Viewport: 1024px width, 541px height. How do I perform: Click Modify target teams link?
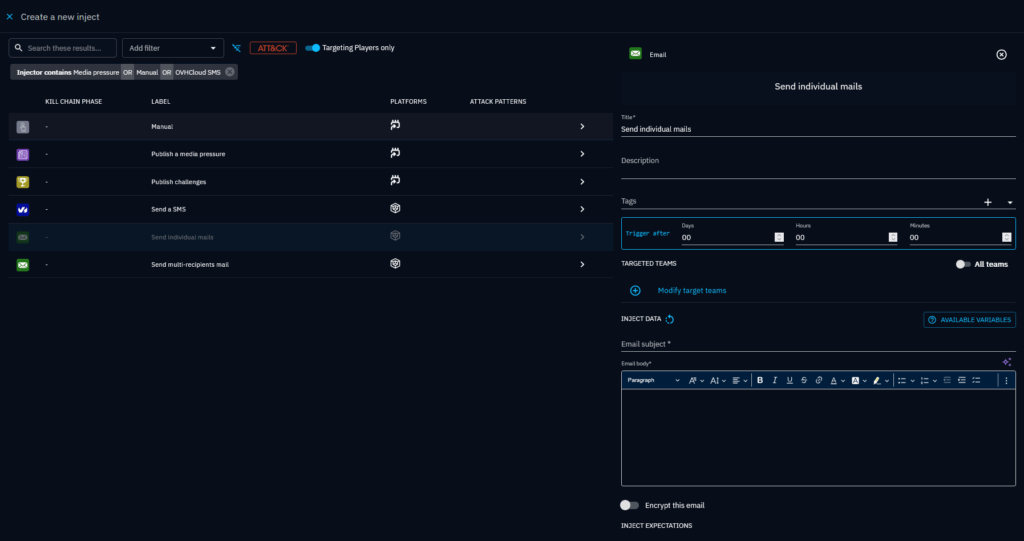coord(691,291)
